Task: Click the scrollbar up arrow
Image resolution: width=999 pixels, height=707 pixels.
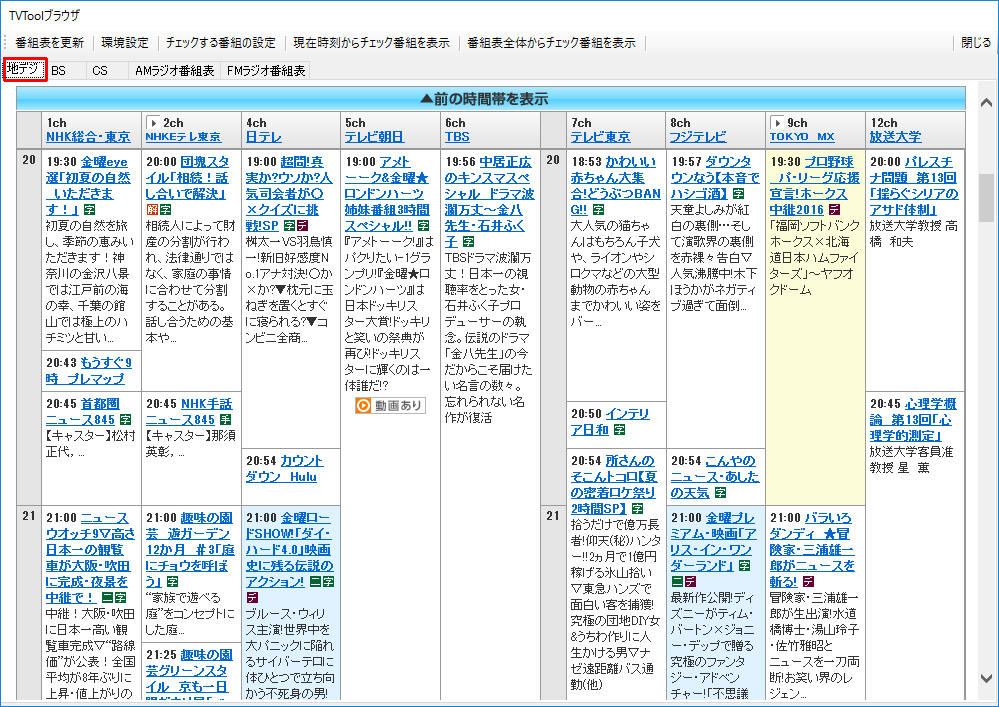Action: point(986,103)
